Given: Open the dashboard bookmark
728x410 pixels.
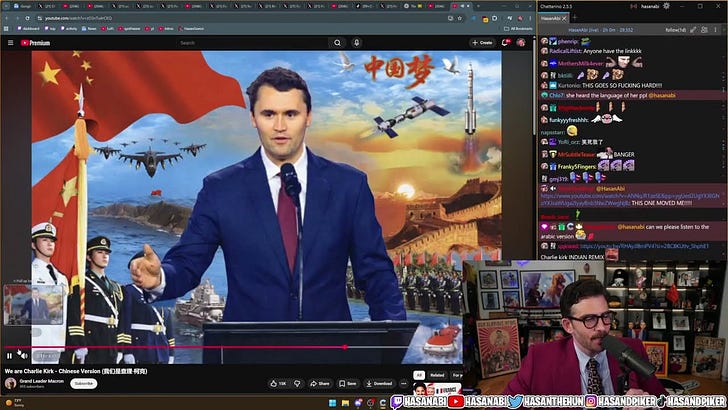Looking at the screenshot, I should click(28, 28).
